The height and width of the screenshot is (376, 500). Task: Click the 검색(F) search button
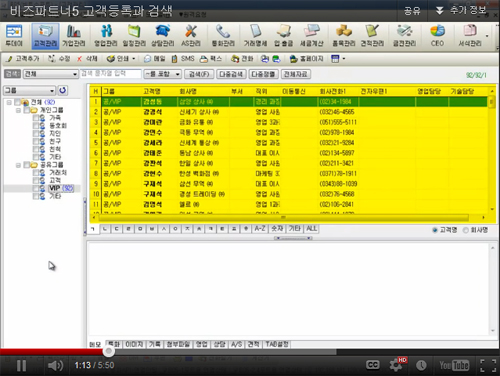coord(199,74)
